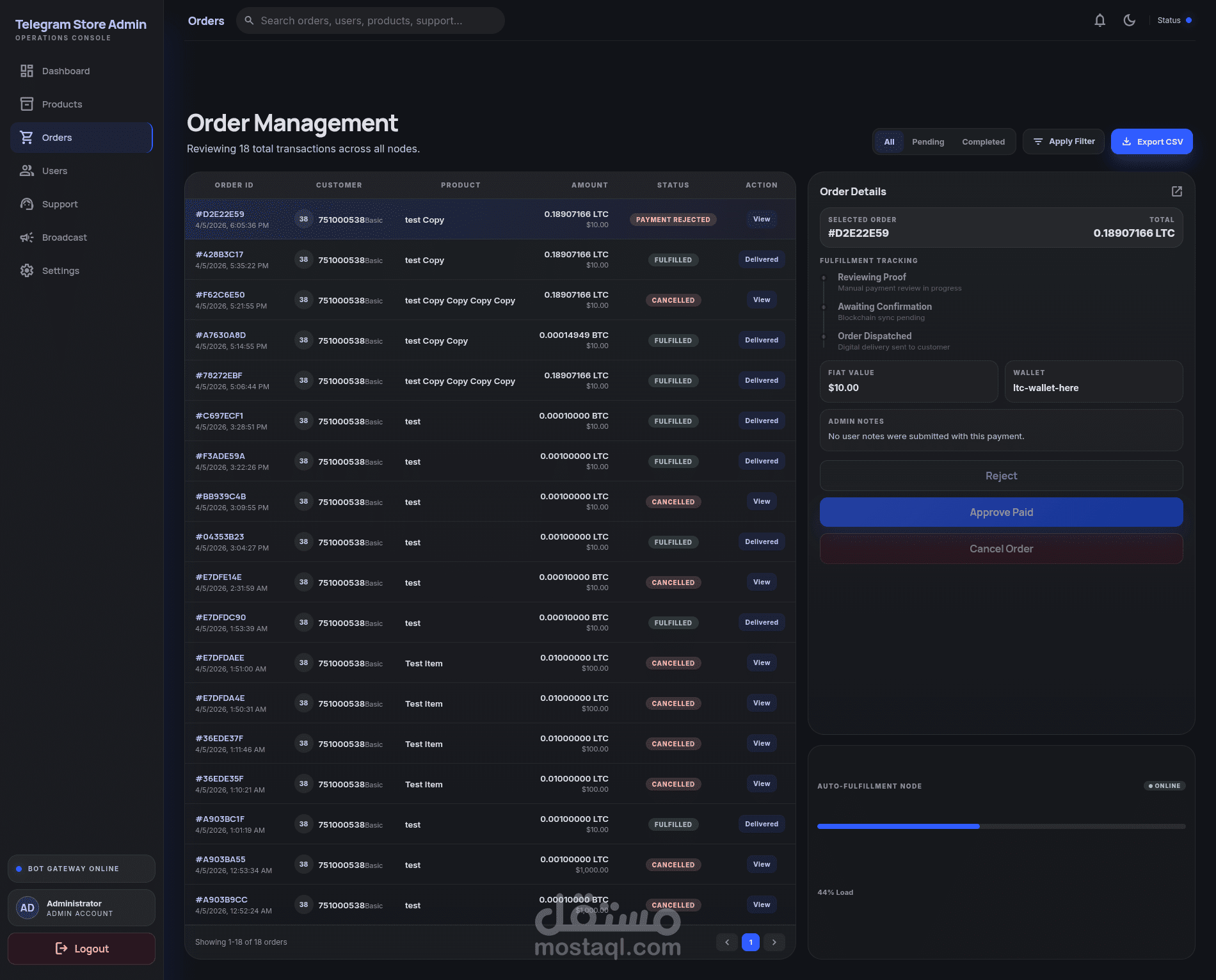Cancel the selected order

coord(1001,549)
